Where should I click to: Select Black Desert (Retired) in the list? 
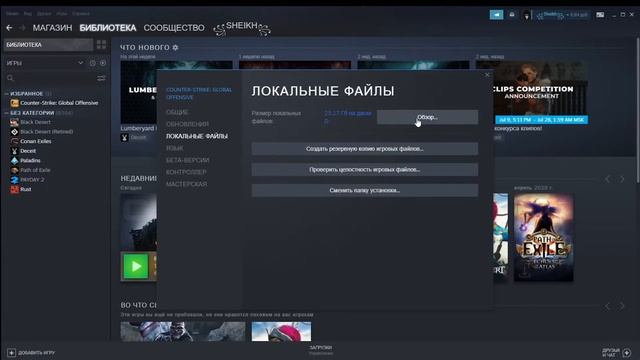[47, 131]
